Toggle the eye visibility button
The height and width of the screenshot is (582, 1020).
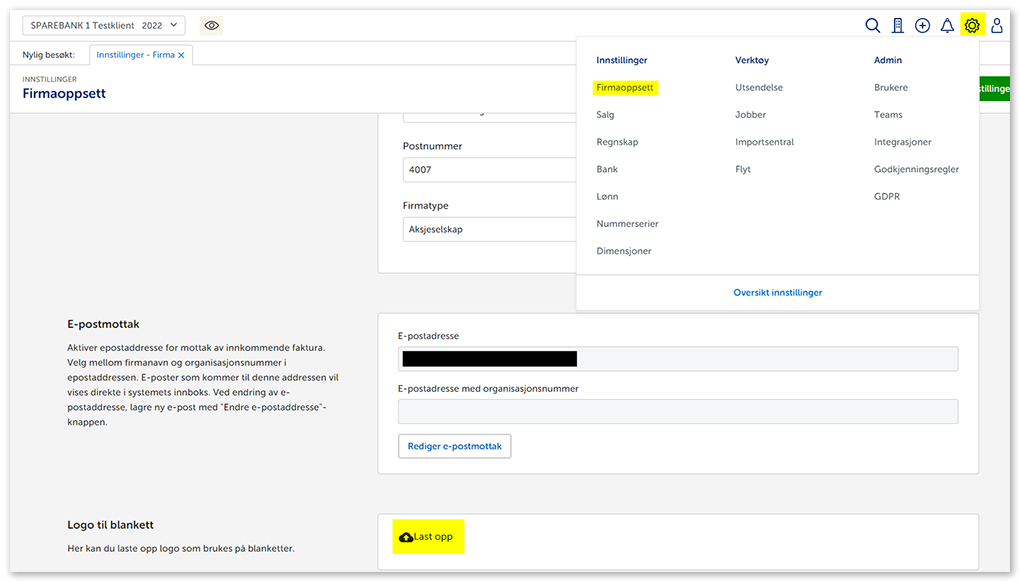[211, 26]
